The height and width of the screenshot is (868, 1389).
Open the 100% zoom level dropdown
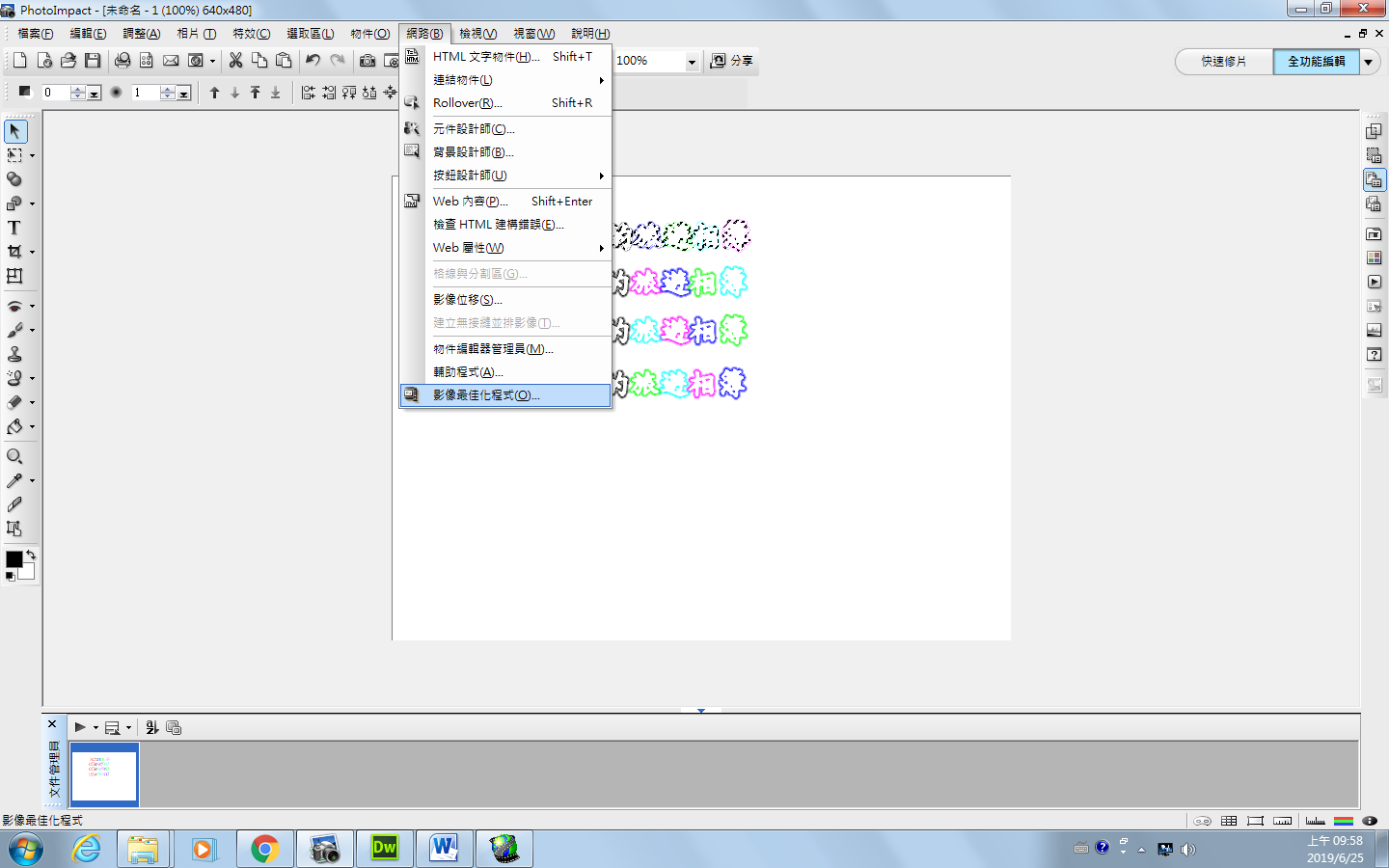[x=692, y=62]
